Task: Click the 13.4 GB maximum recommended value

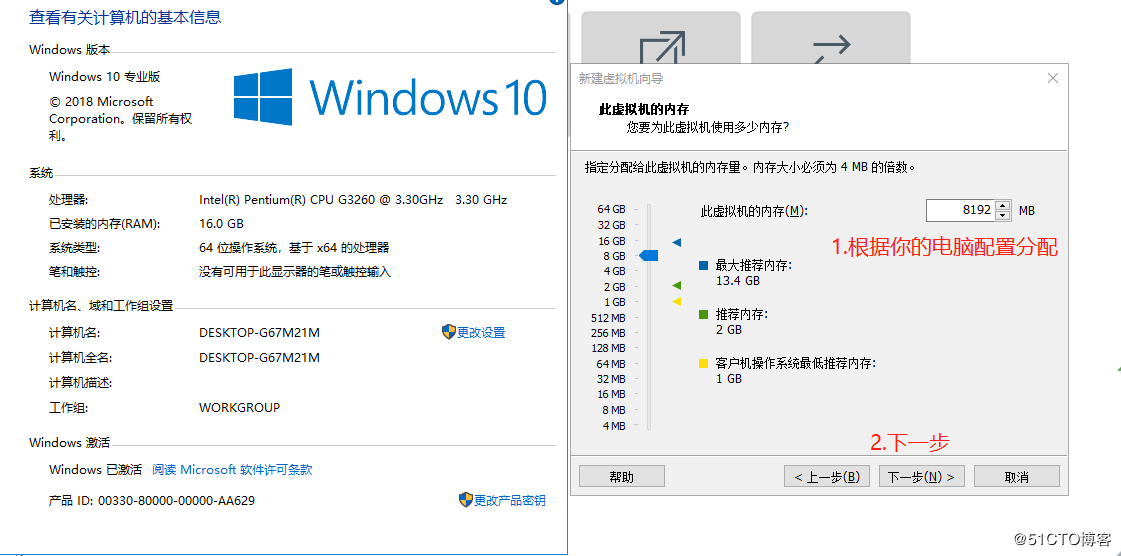Action: (x=738, y=281)
